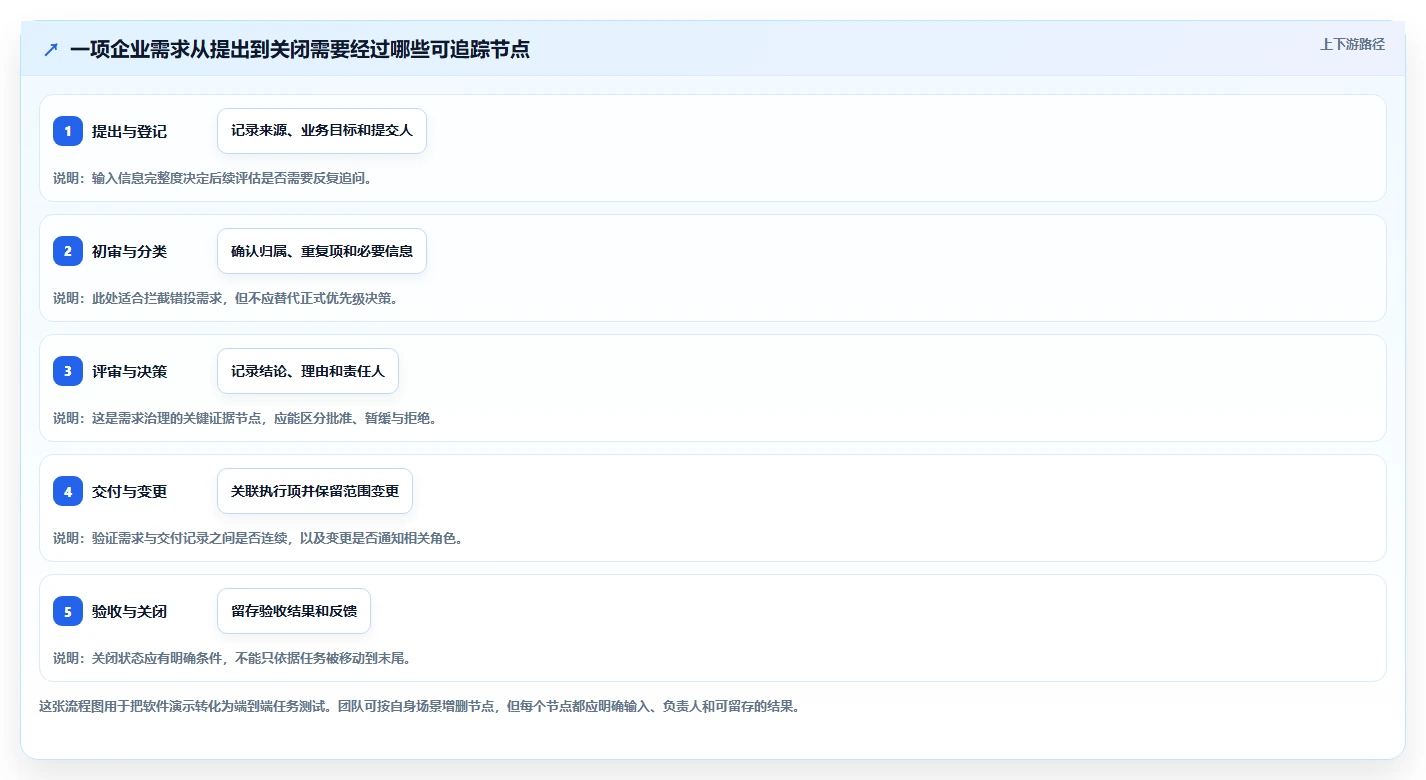Viewport: 1426px width, 780px height.
Task: Click the note starting 关闭状态应有明确条件
Action: pos(232,658)
